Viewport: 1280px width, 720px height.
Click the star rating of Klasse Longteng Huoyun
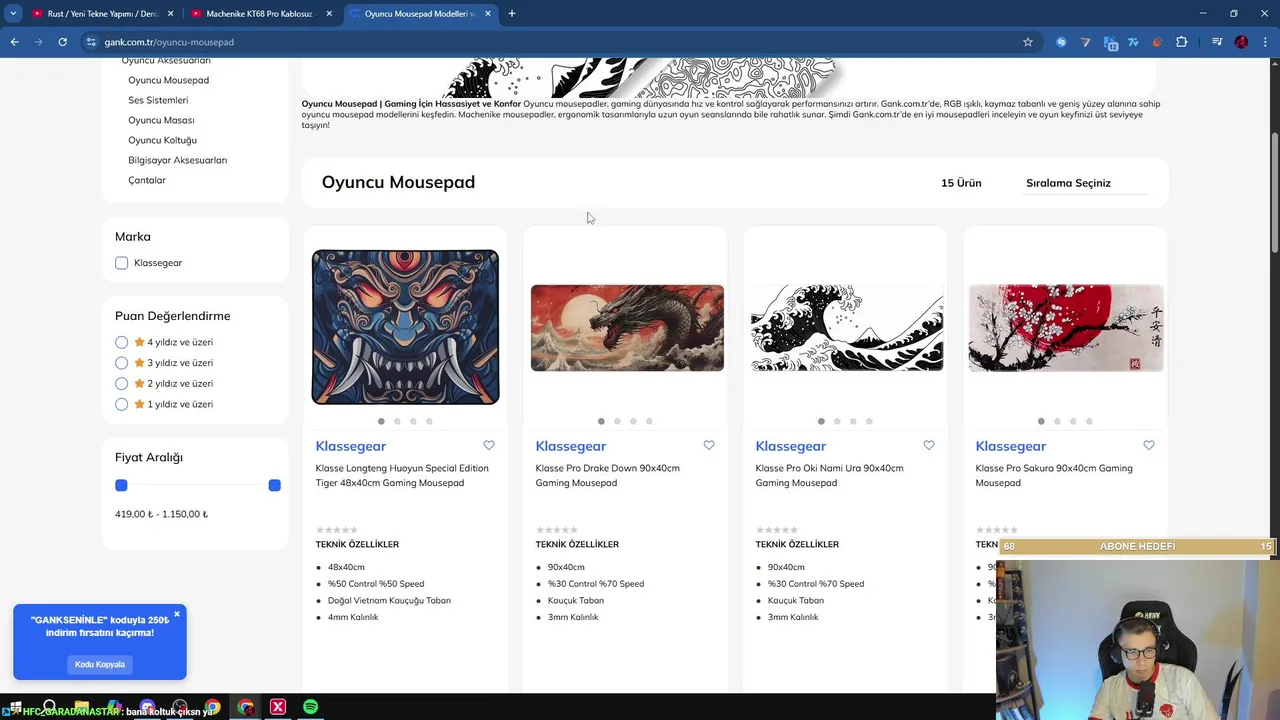coord(337,530)
